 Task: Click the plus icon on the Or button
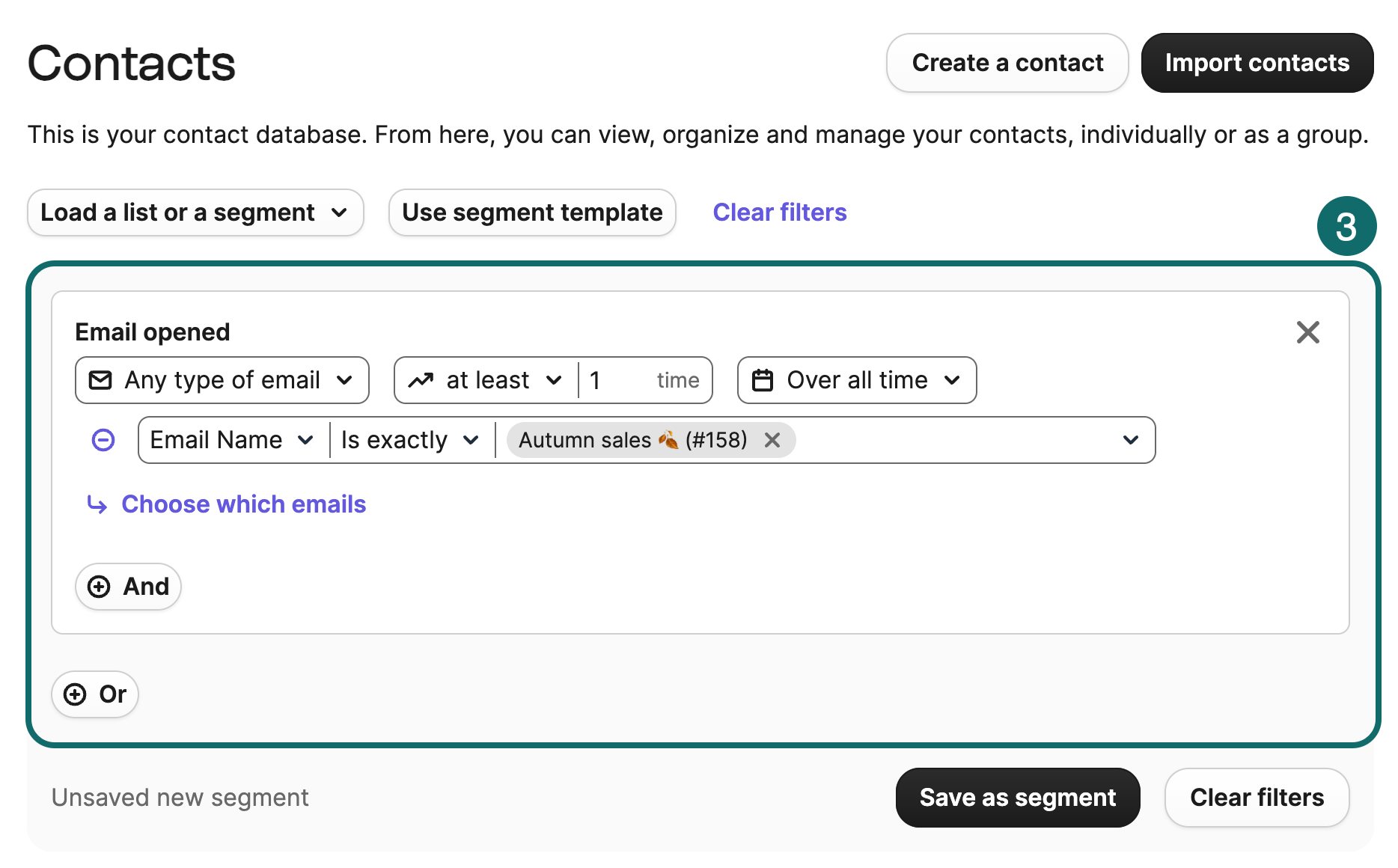coord(73,694)
